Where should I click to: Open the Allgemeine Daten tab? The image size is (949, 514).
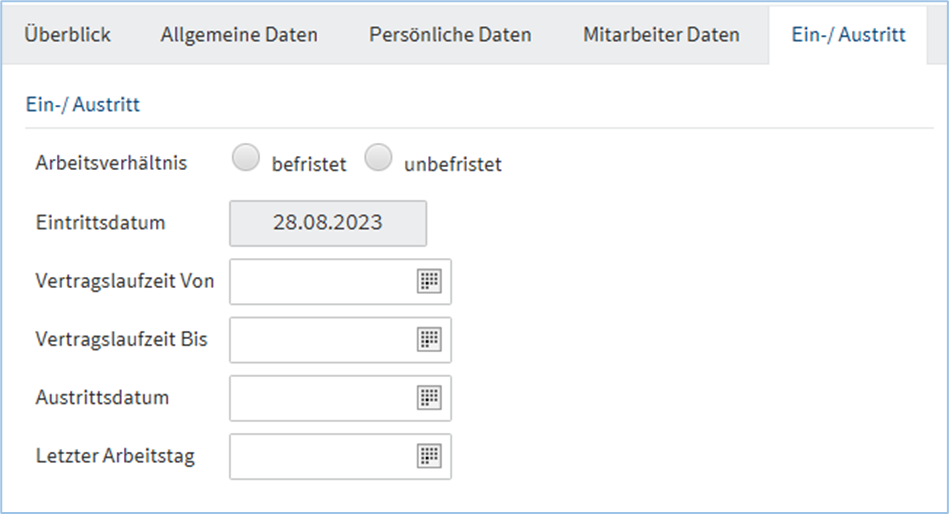click(239, 35)
